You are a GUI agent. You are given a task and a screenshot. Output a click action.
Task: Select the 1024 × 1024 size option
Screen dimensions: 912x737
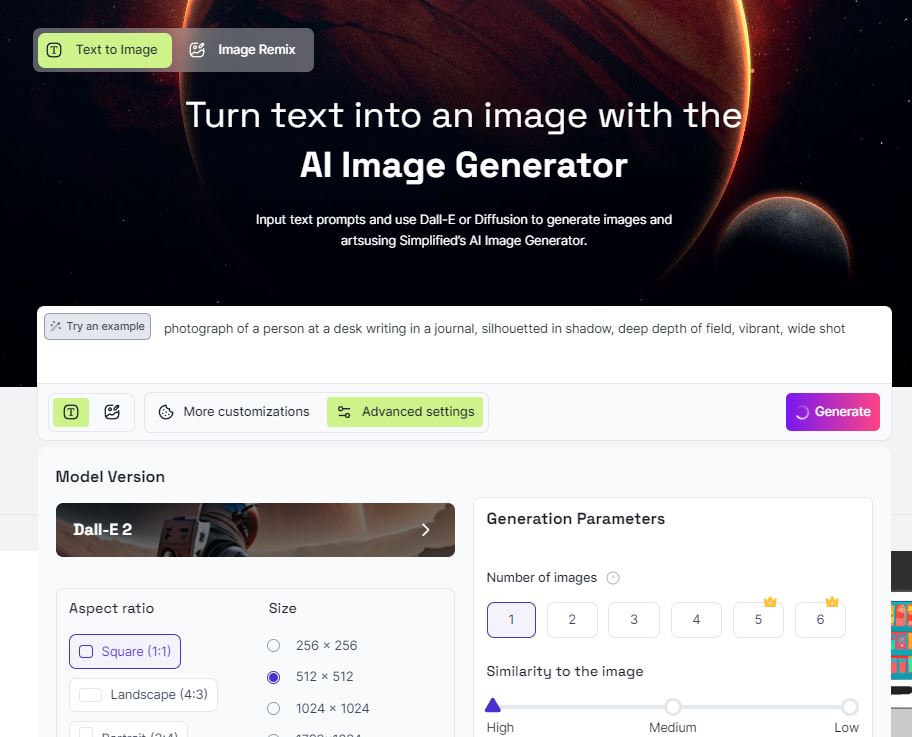coord(273,708)
